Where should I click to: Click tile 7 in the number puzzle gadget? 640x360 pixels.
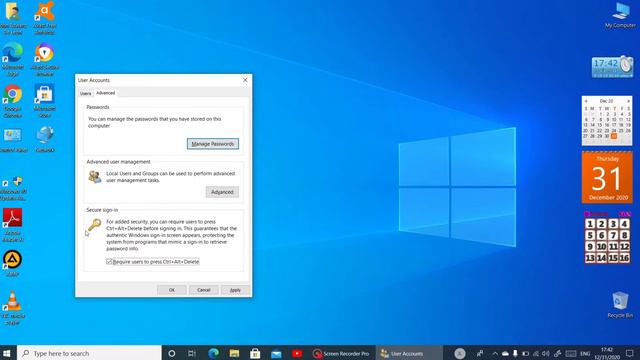click(x=613, y=235)
